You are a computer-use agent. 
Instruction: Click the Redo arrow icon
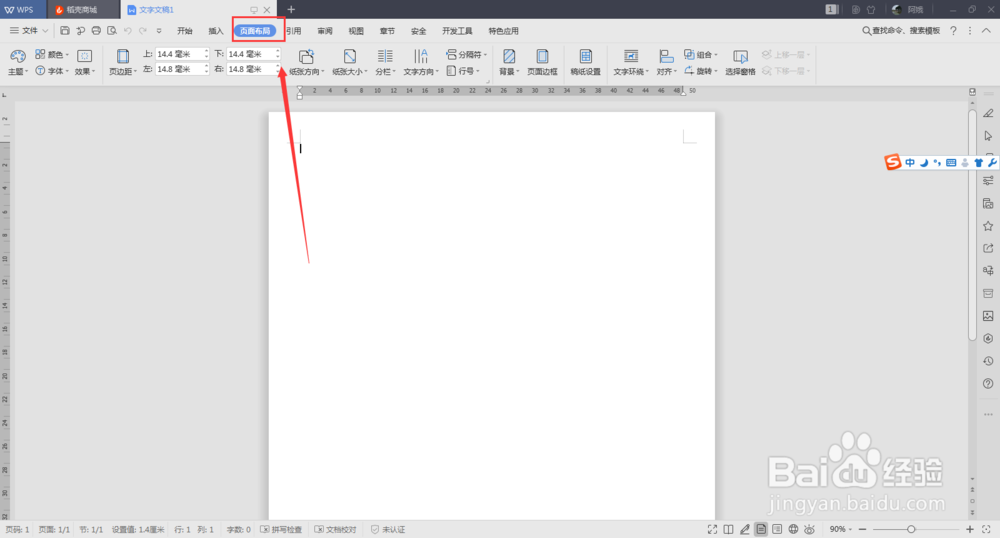click(143, 31)
